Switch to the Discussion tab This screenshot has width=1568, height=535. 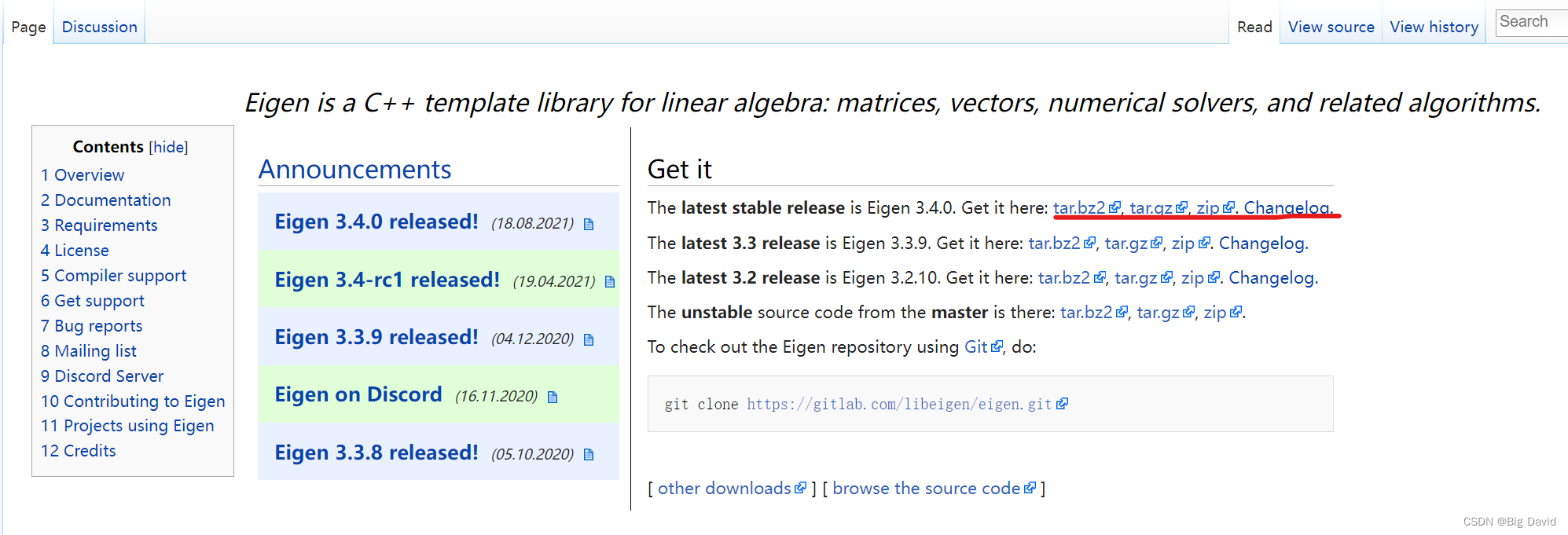tap(100, 27)
